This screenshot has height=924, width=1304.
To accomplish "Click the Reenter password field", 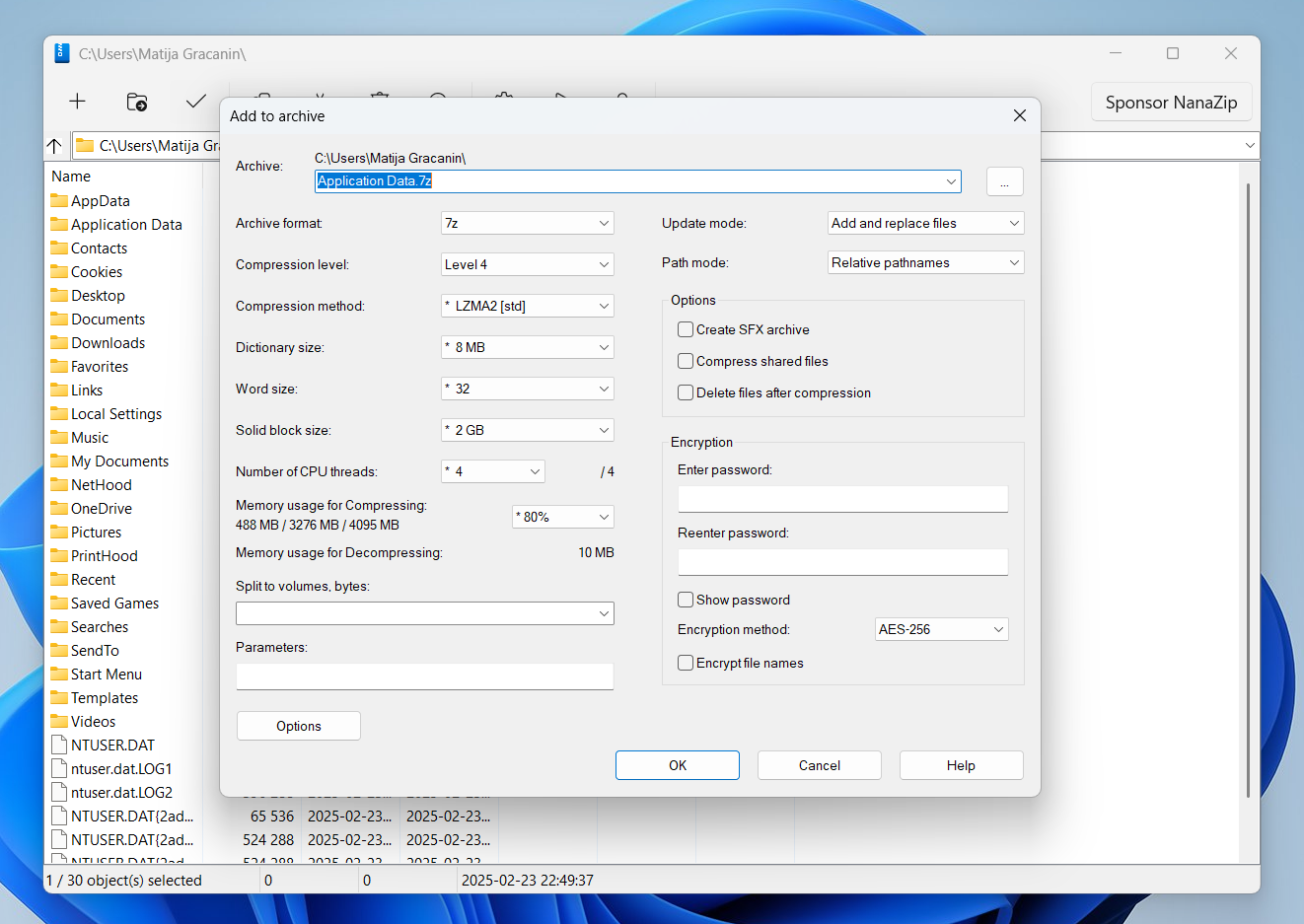I will (x=843, y=562).
